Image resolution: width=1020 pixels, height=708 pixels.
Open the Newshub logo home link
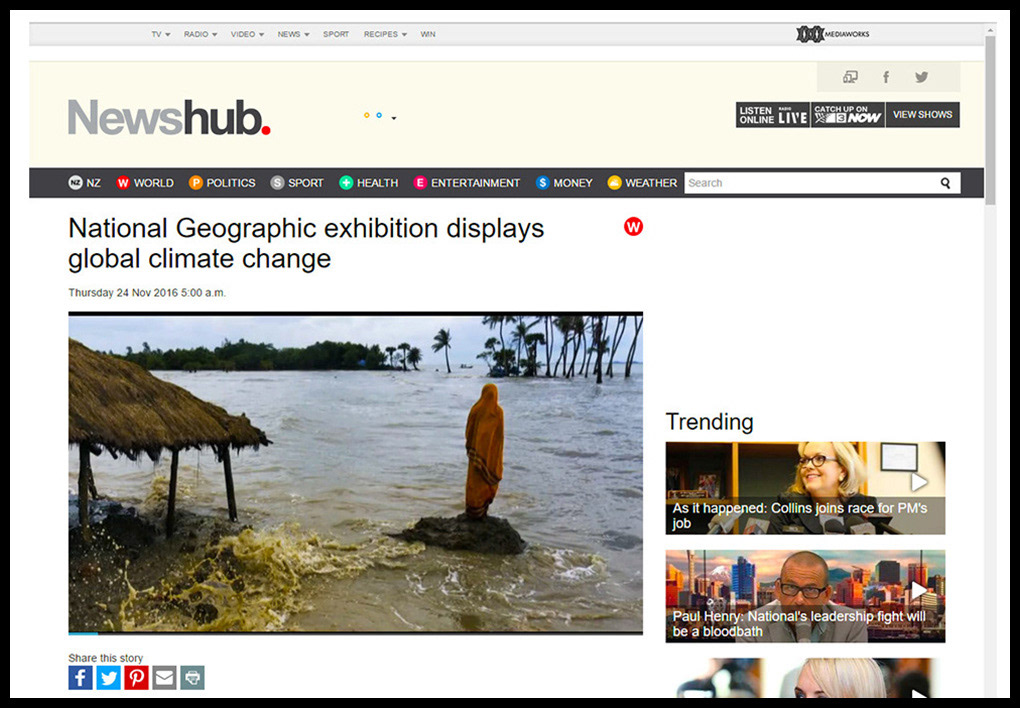[169, 117]
